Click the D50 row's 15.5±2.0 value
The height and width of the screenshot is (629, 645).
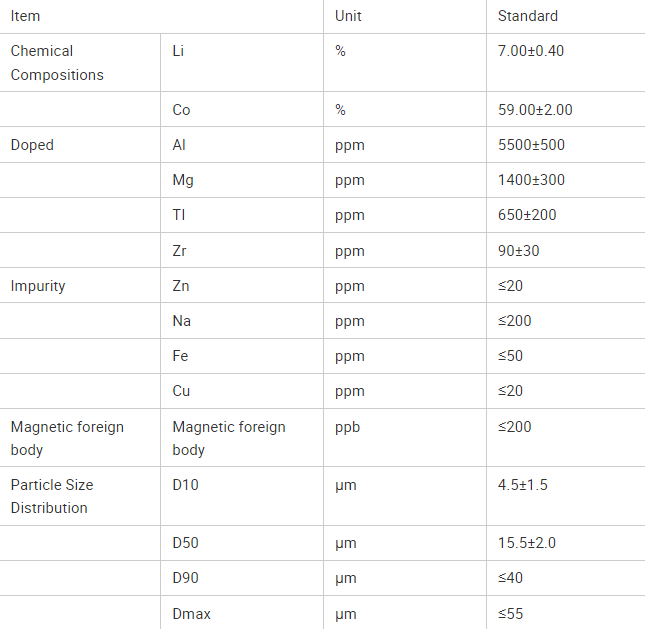tap(527, 543)
